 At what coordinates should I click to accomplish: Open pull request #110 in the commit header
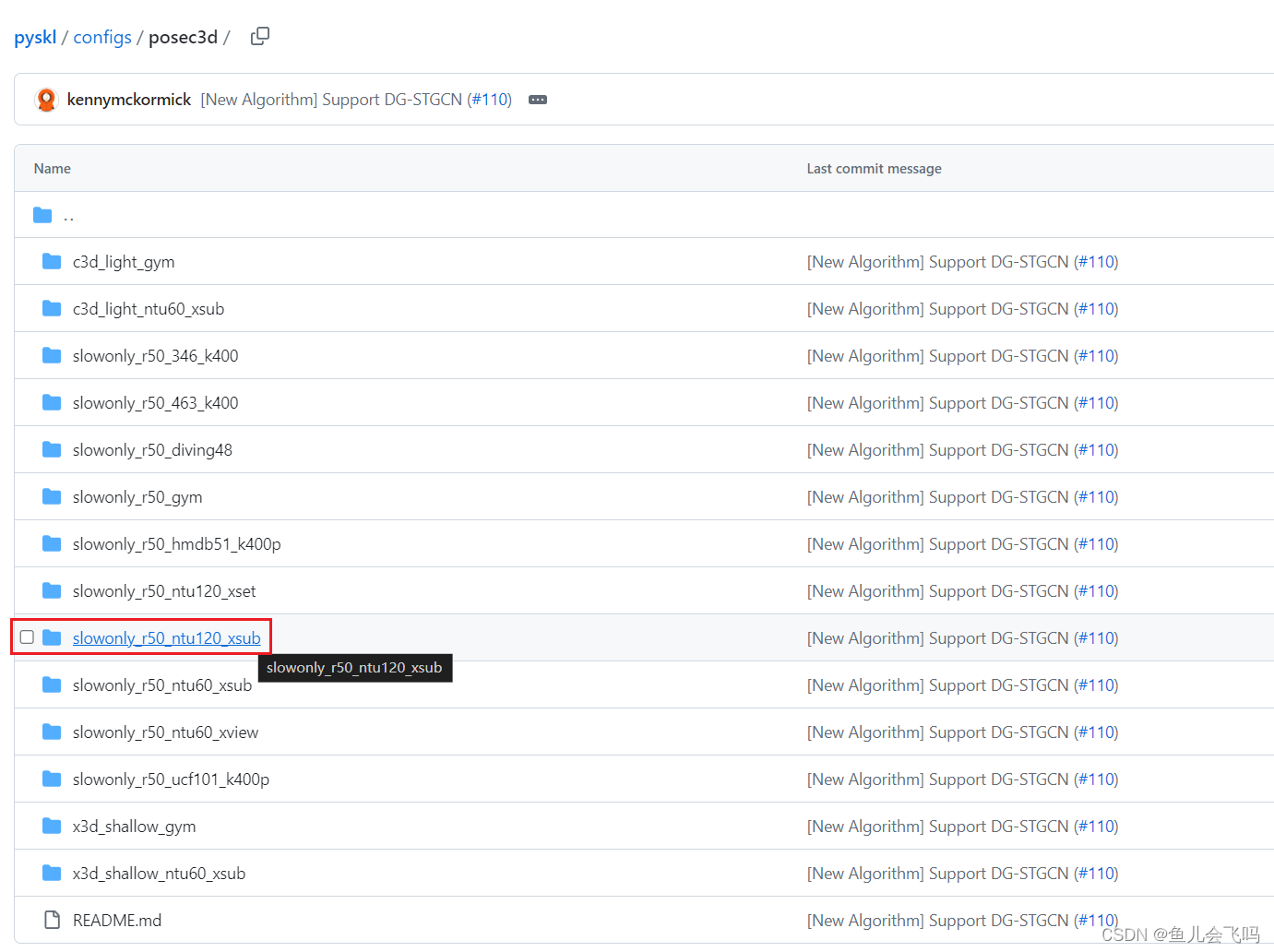[x=489, y=100]
